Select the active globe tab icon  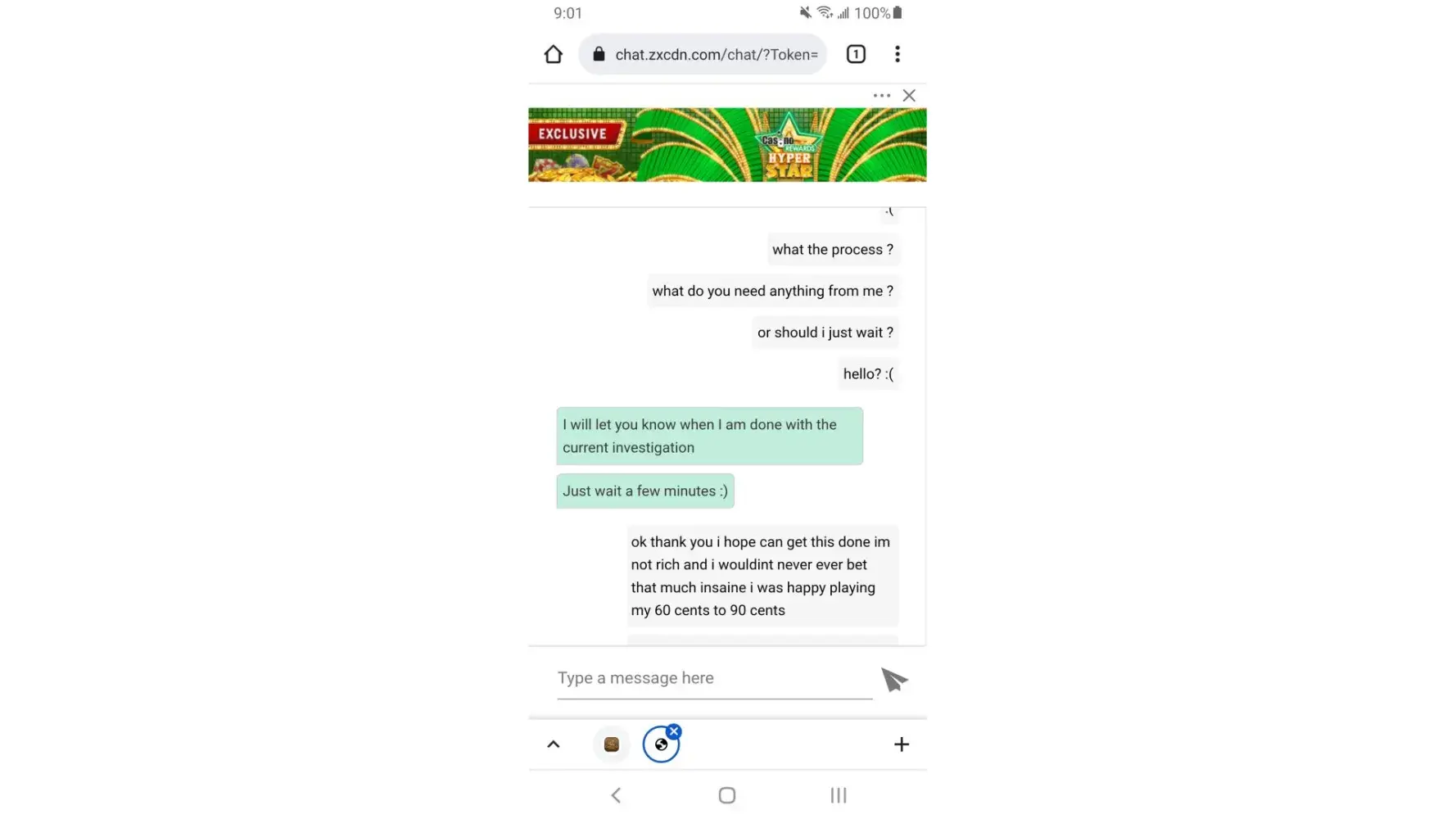[x=661, y=744]
